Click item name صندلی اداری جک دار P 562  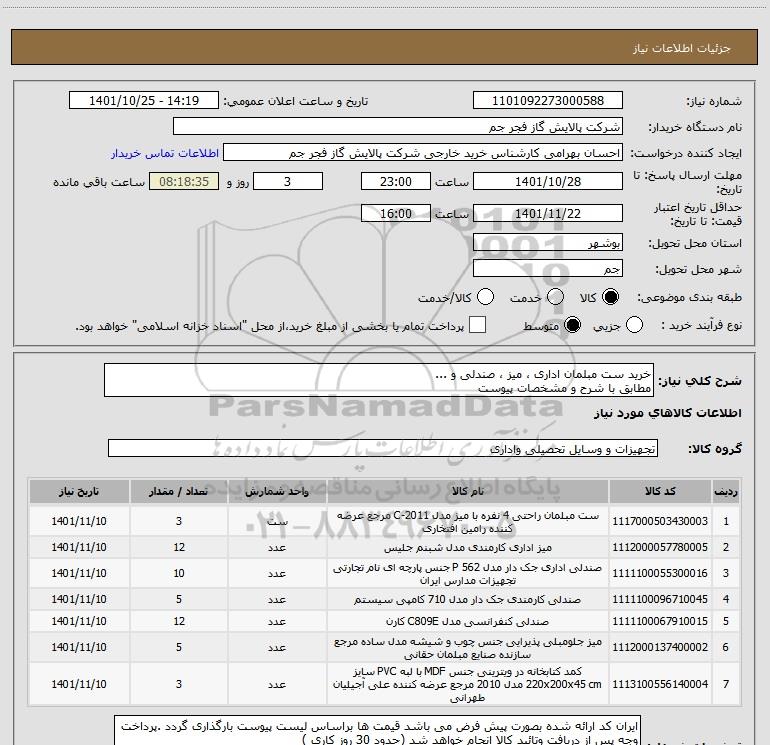[468, 574]
